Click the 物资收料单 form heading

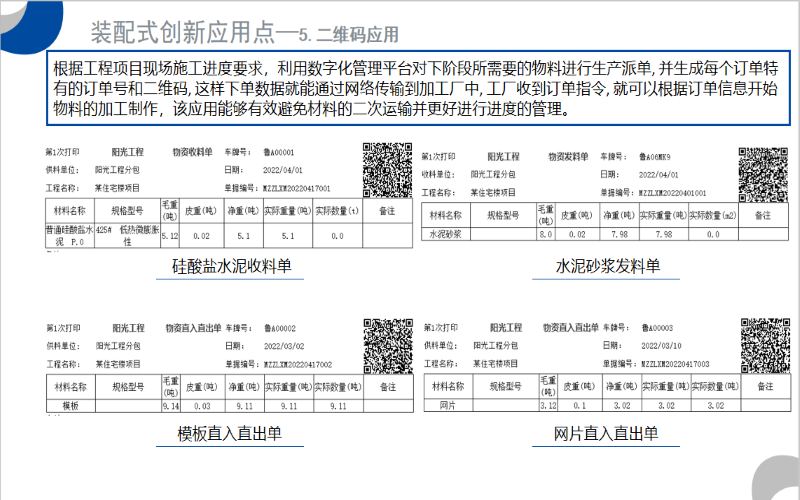point(192,152)
